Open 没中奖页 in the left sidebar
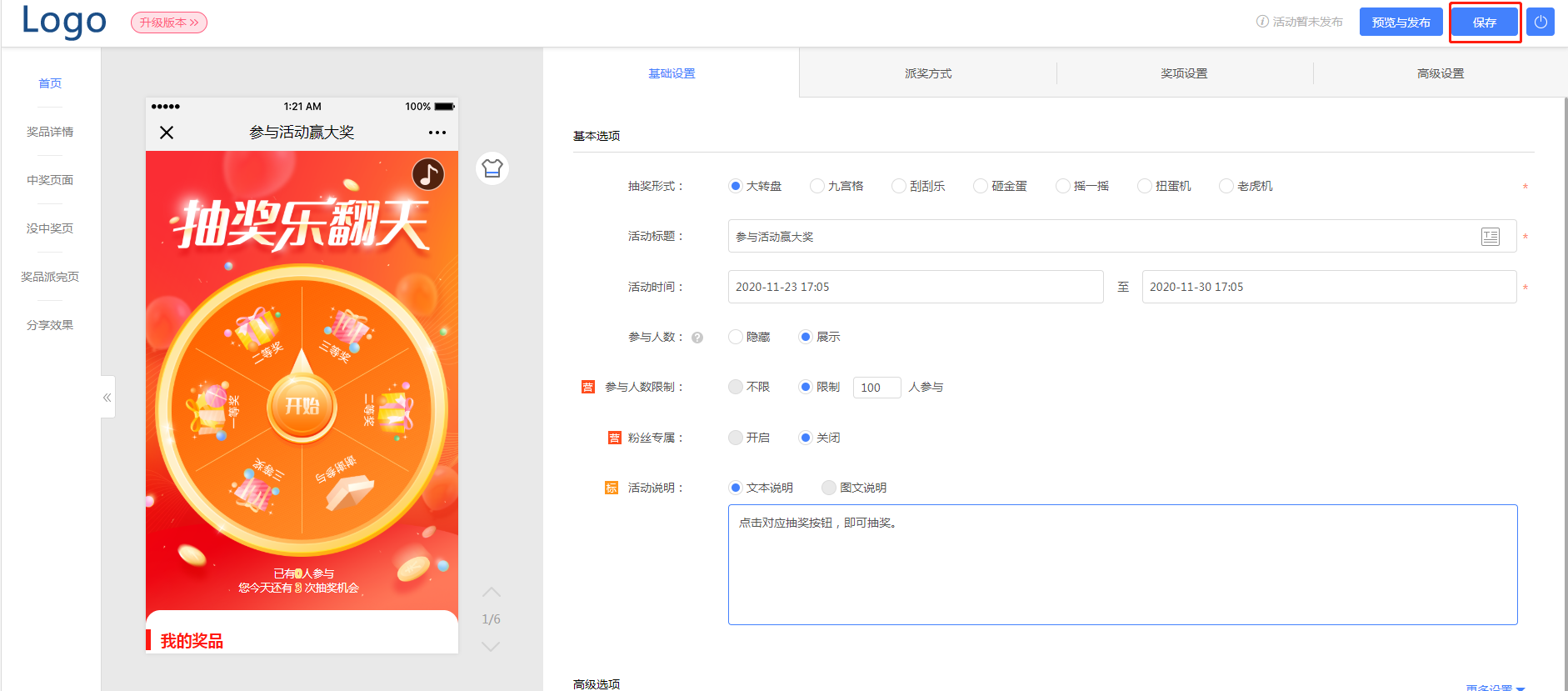This screenshot has height=691, width=1568. click(50, 228)
